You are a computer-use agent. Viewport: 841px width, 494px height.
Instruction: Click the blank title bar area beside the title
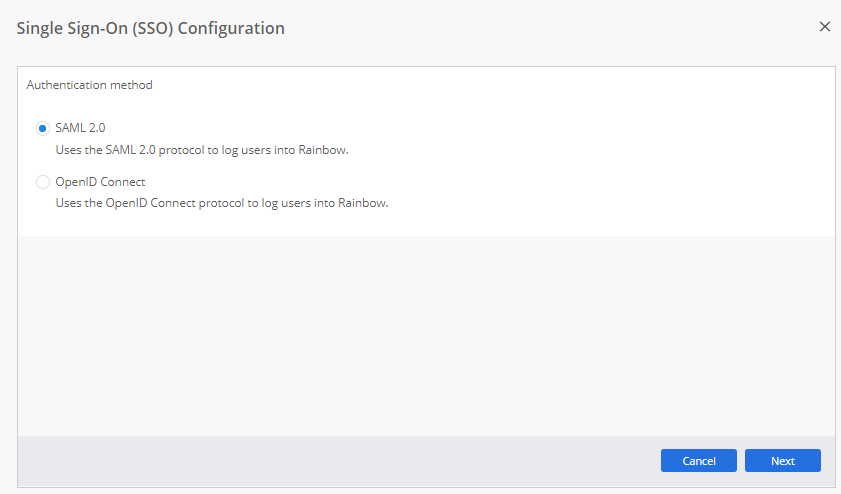[x=550, y=28]
